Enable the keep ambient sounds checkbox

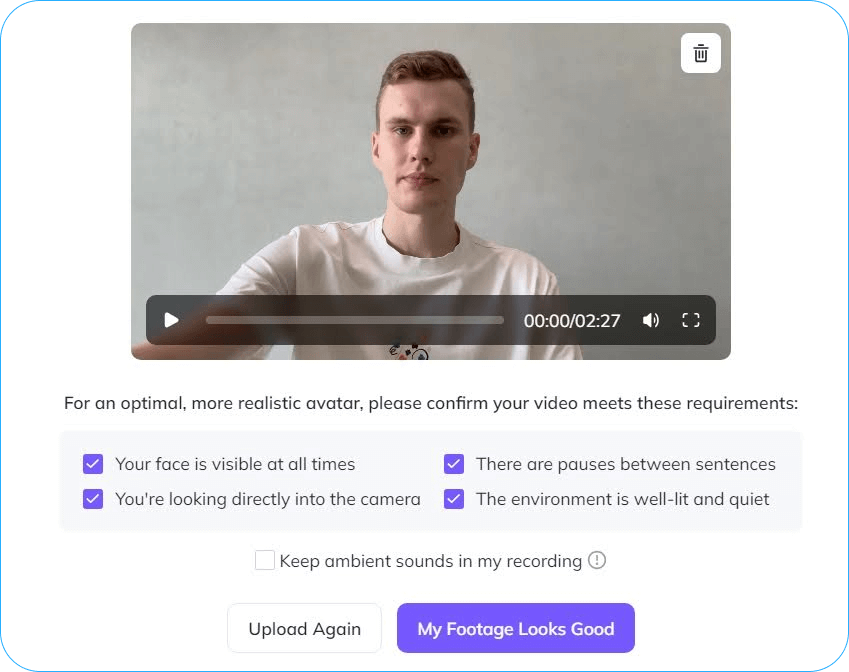[265, 560]
